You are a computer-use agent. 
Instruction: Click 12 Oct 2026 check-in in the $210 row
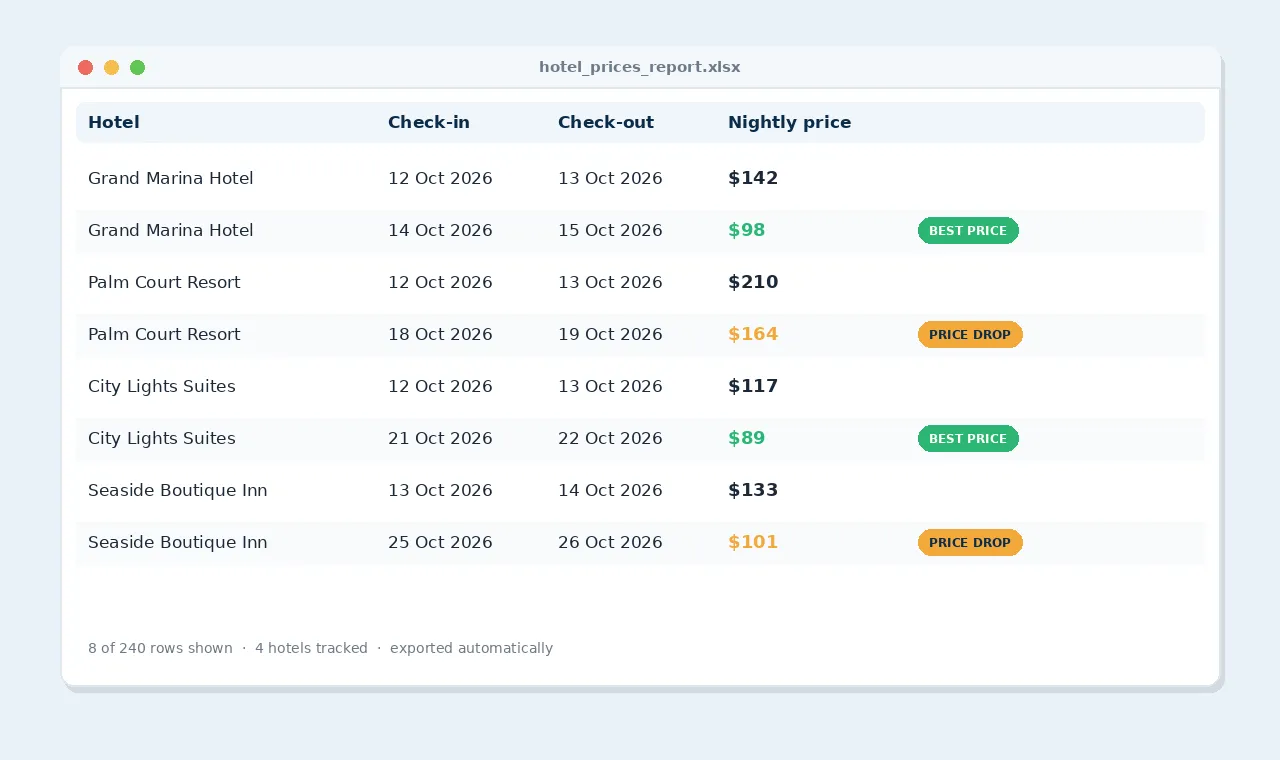440,282
